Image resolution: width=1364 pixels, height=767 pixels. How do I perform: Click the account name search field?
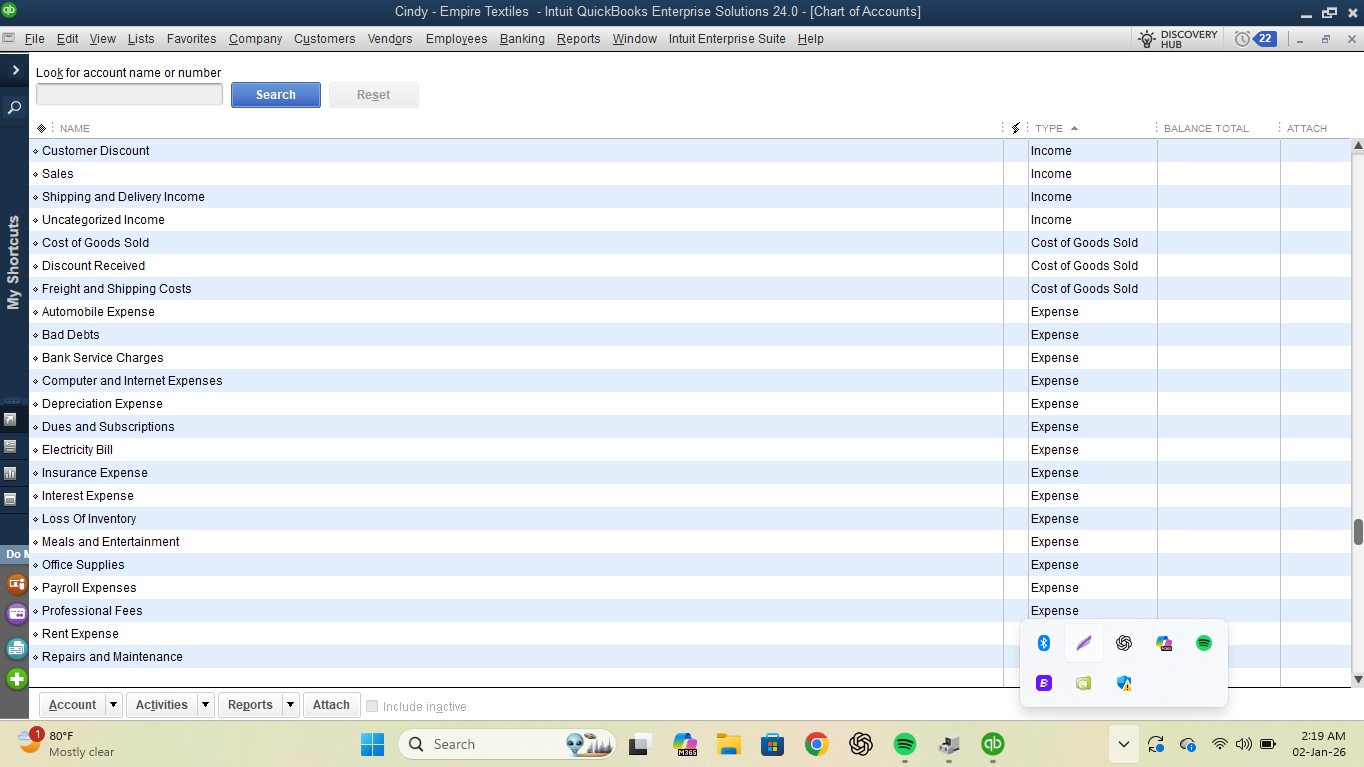[129, 94]
